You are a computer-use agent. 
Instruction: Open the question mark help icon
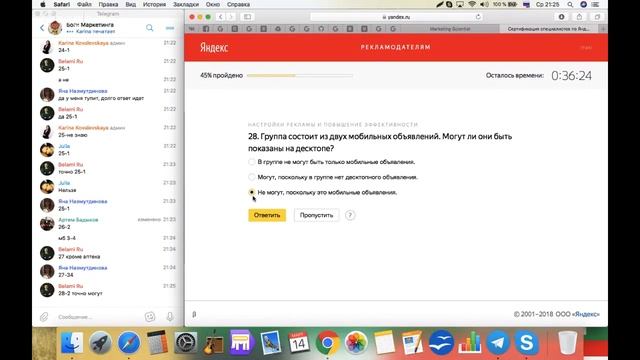(x=350, y=215)
